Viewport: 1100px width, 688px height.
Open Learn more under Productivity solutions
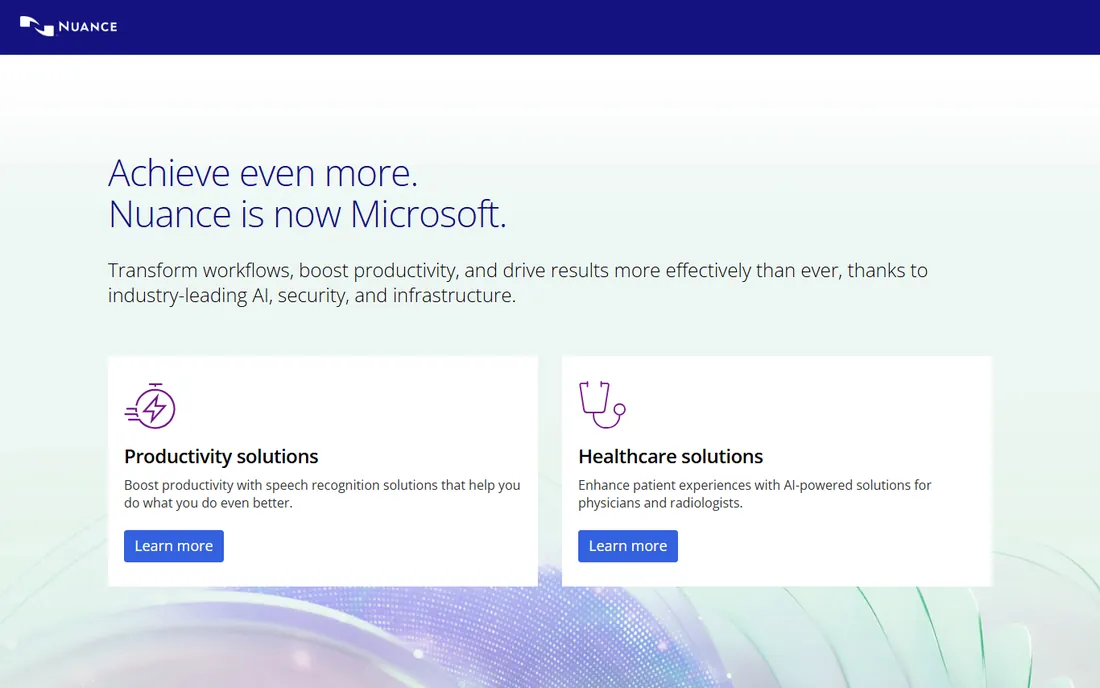(174, 546)
